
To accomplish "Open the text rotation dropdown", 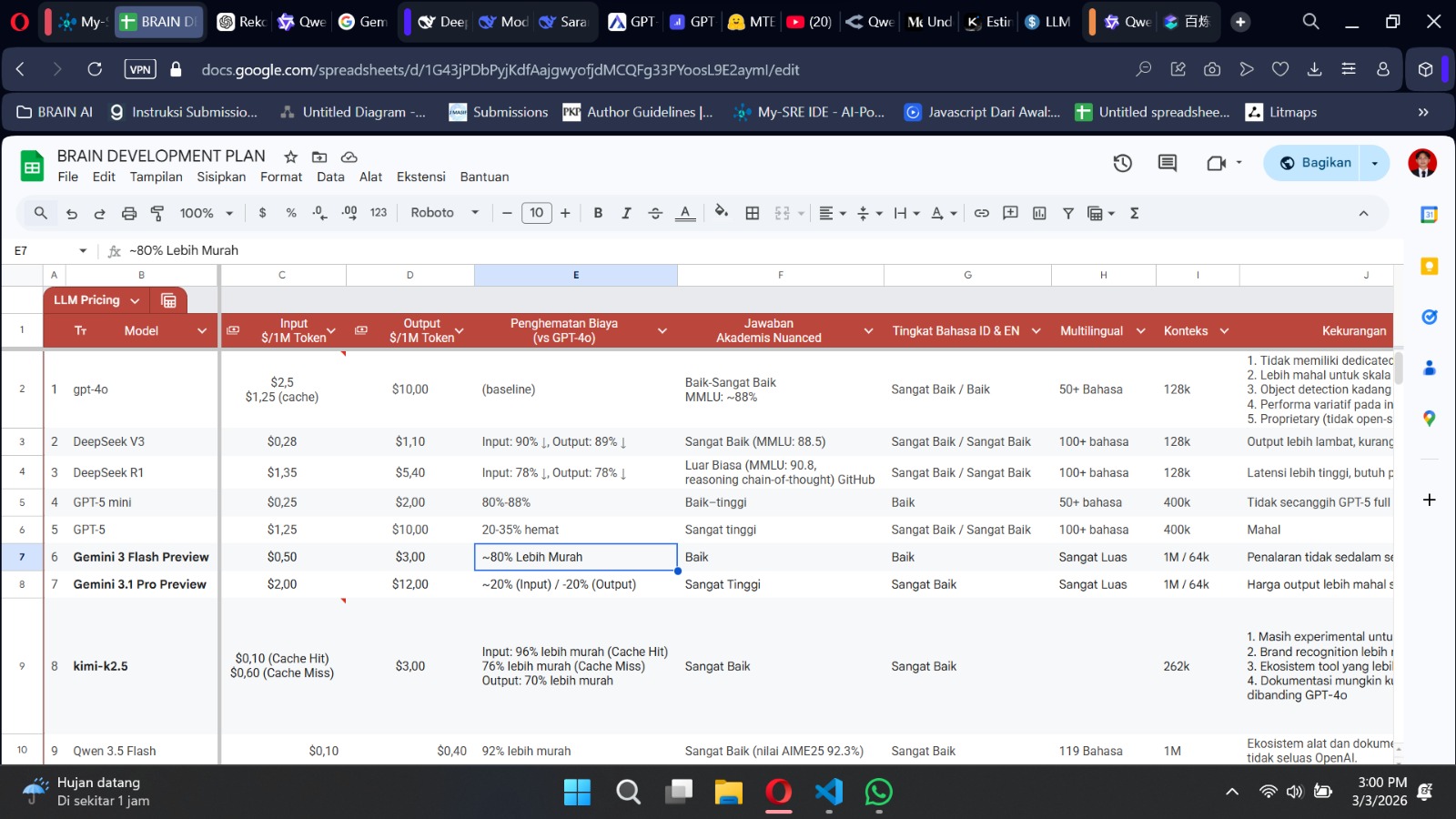I will 944,213.
